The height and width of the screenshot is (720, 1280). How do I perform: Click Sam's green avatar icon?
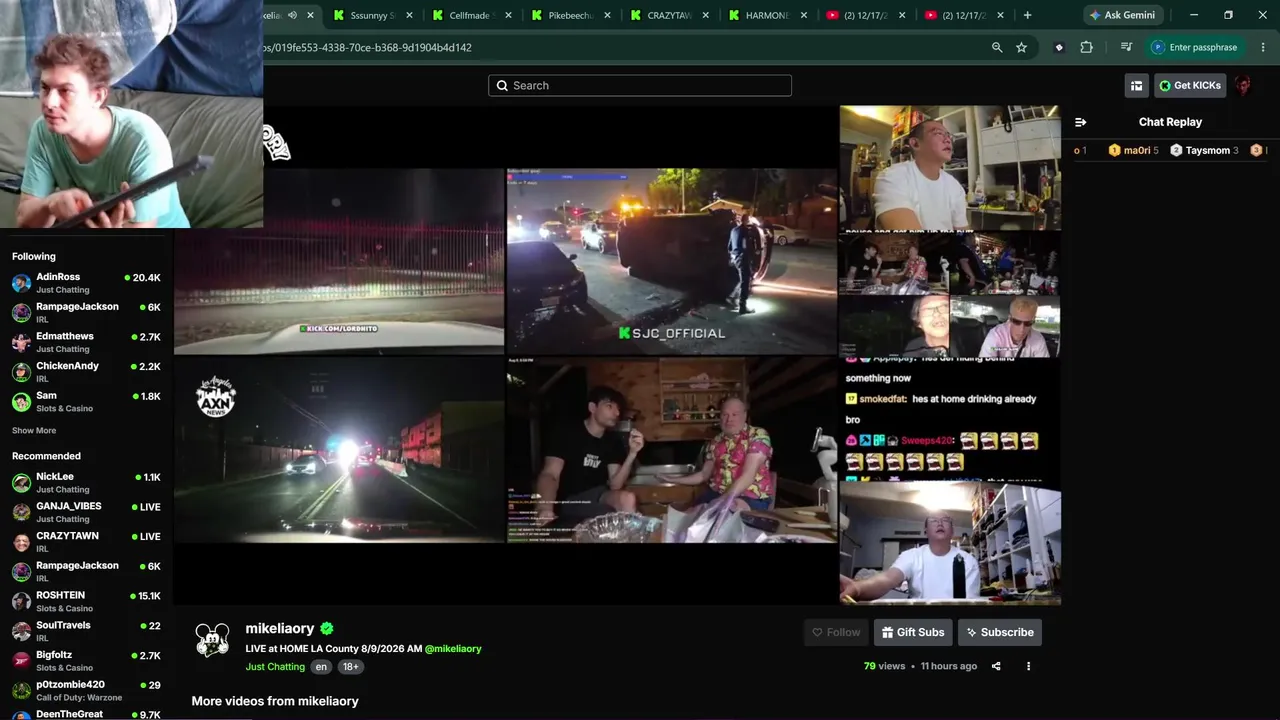[x=21, y=402]
